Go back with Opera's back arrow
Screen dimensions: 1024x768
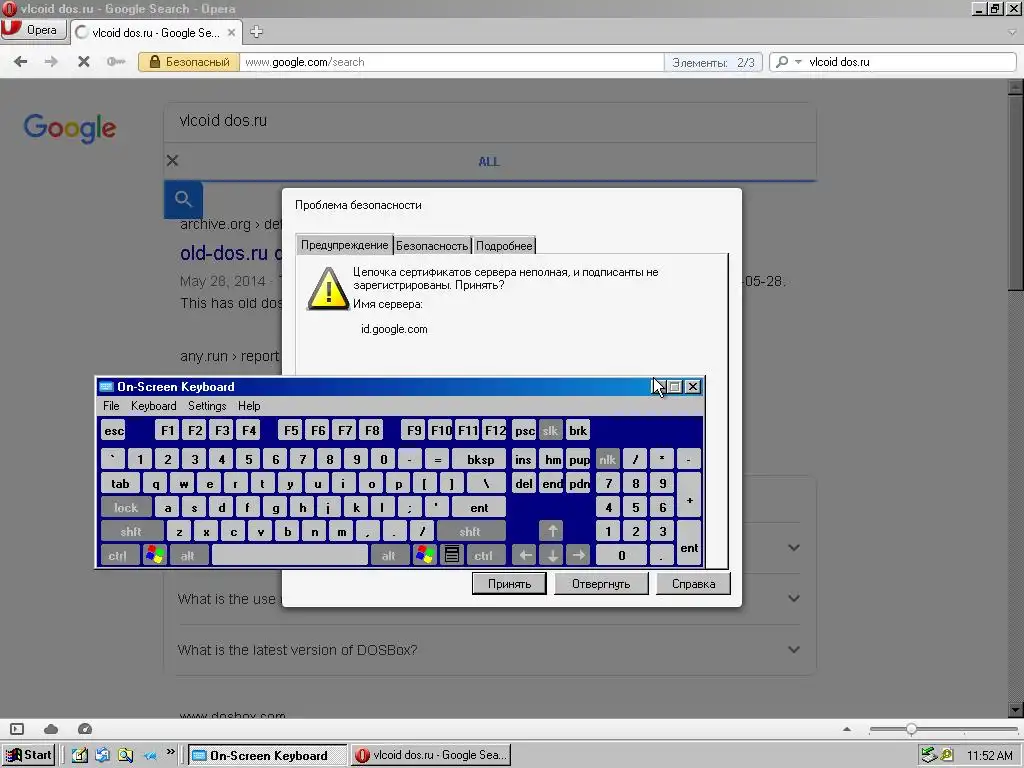pos(21,62)
